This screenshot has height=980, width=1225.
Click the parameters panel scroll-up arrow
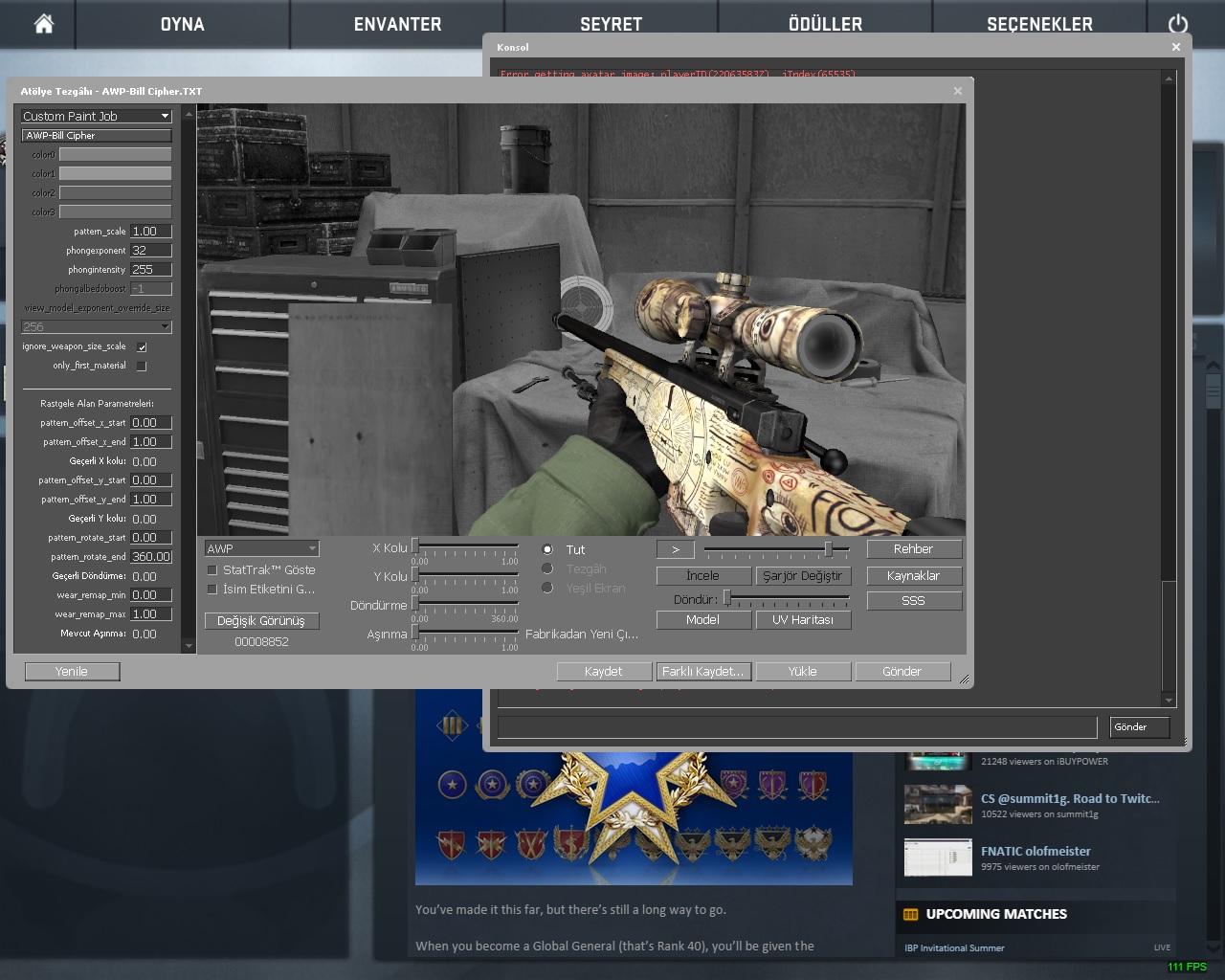[189, 114]
